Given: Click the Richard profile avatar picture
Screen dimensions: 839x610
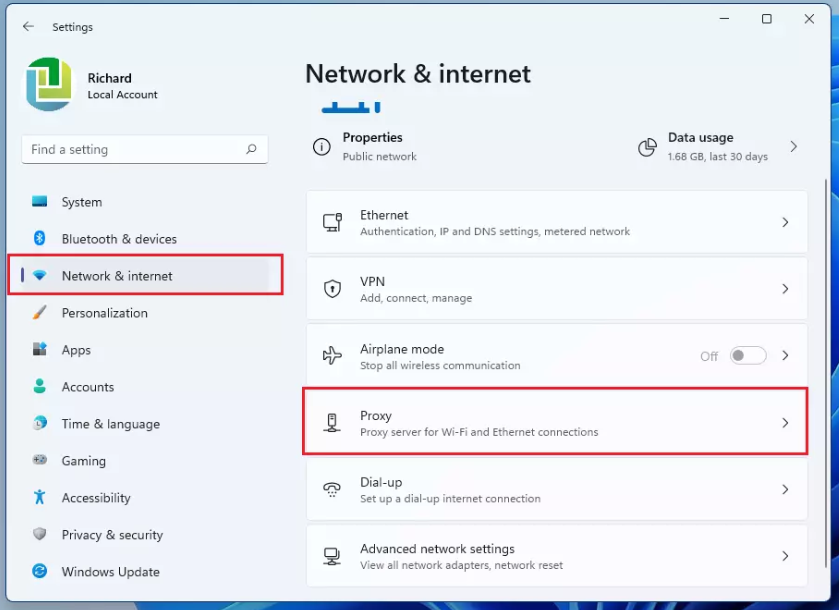Looking at the screenshot, I should click(49, 85).
